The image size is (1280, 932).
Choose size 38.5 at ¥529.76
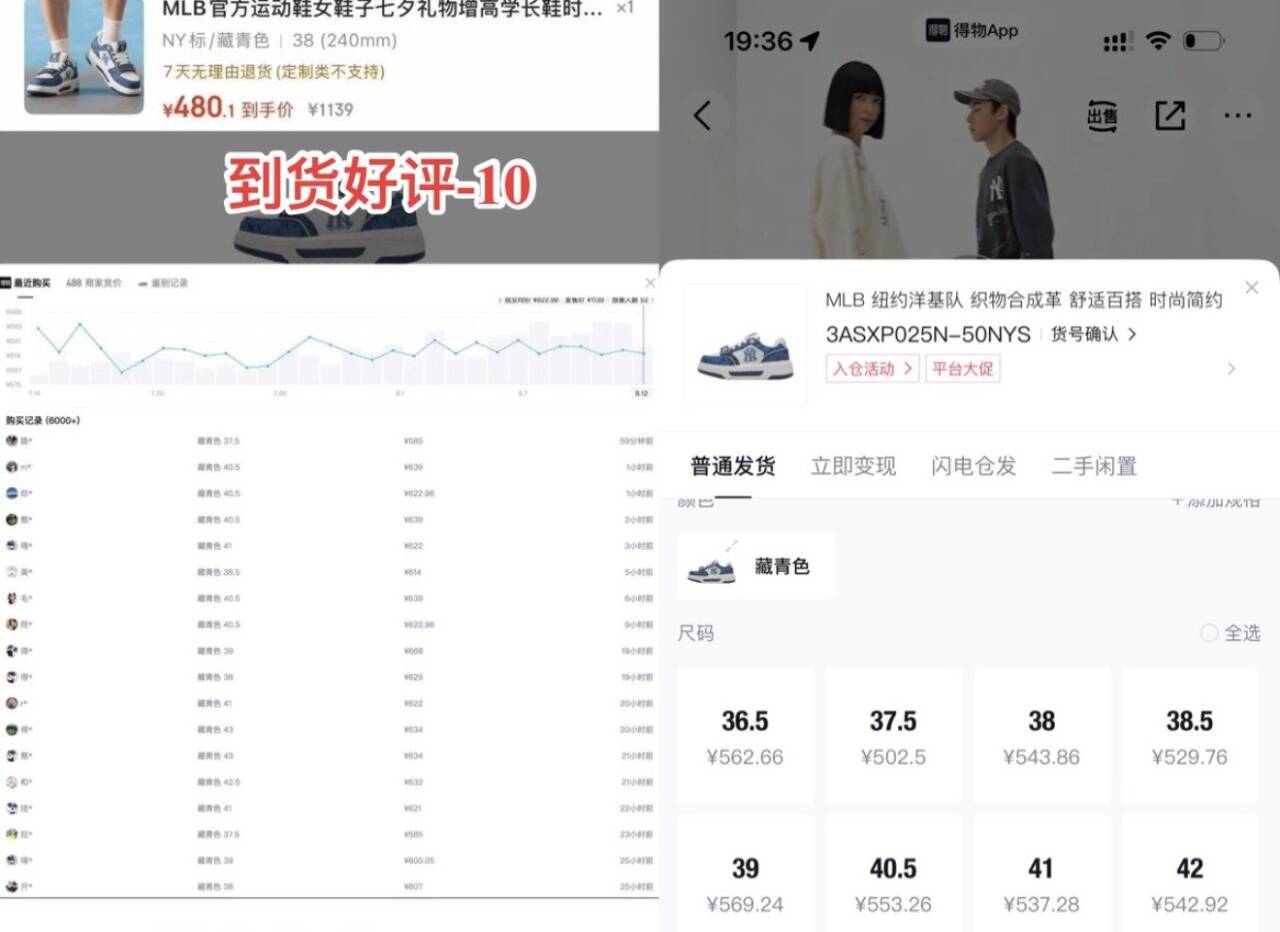pos(1190,736)
